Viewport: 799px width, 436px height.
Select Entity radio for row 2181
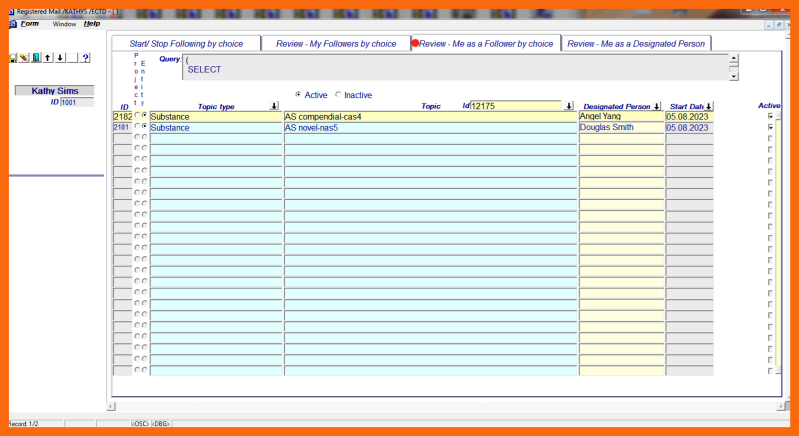click(145, 126)
